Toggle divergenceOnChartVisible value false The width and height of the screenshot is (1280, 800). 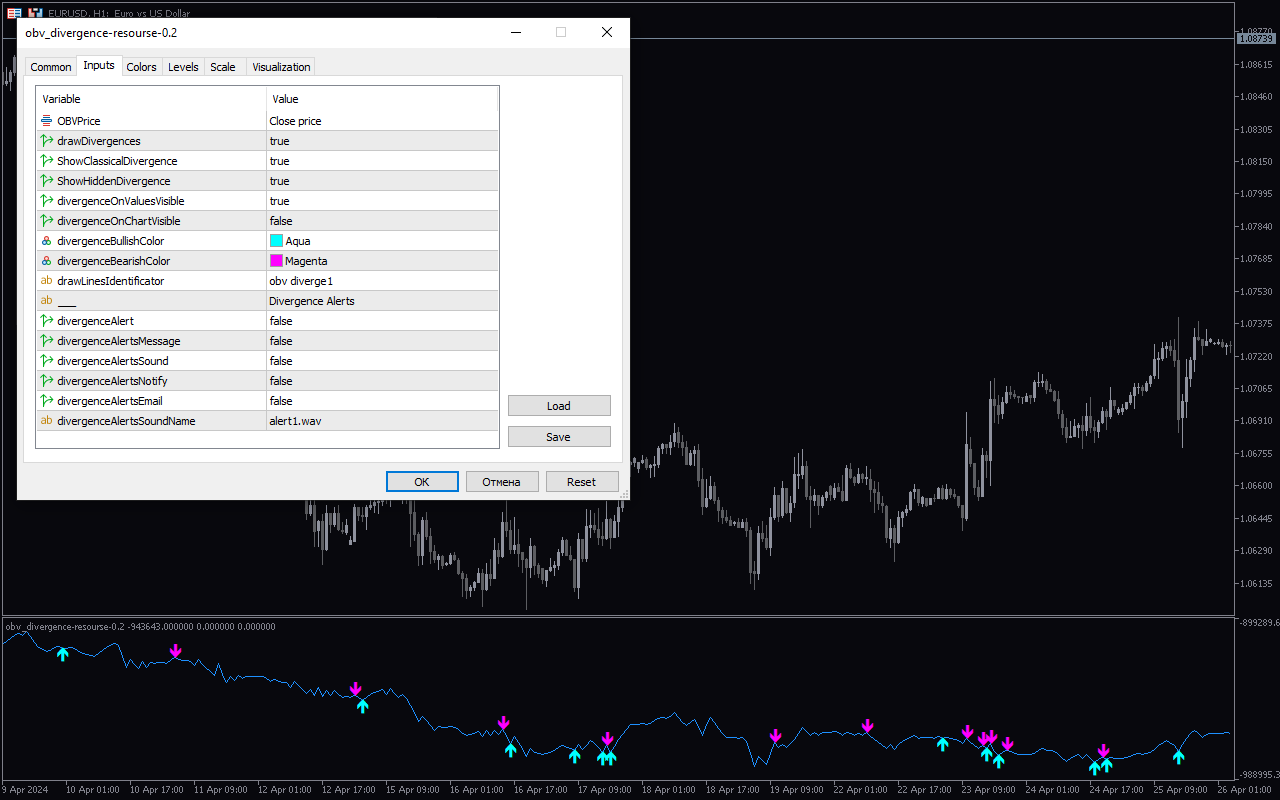382,221
